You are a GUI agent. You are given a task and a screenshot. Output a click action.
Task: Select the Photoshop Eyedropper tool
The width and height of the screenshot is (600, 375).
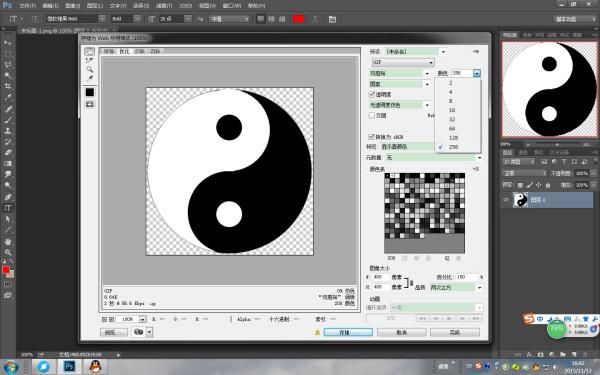(8, 97)
